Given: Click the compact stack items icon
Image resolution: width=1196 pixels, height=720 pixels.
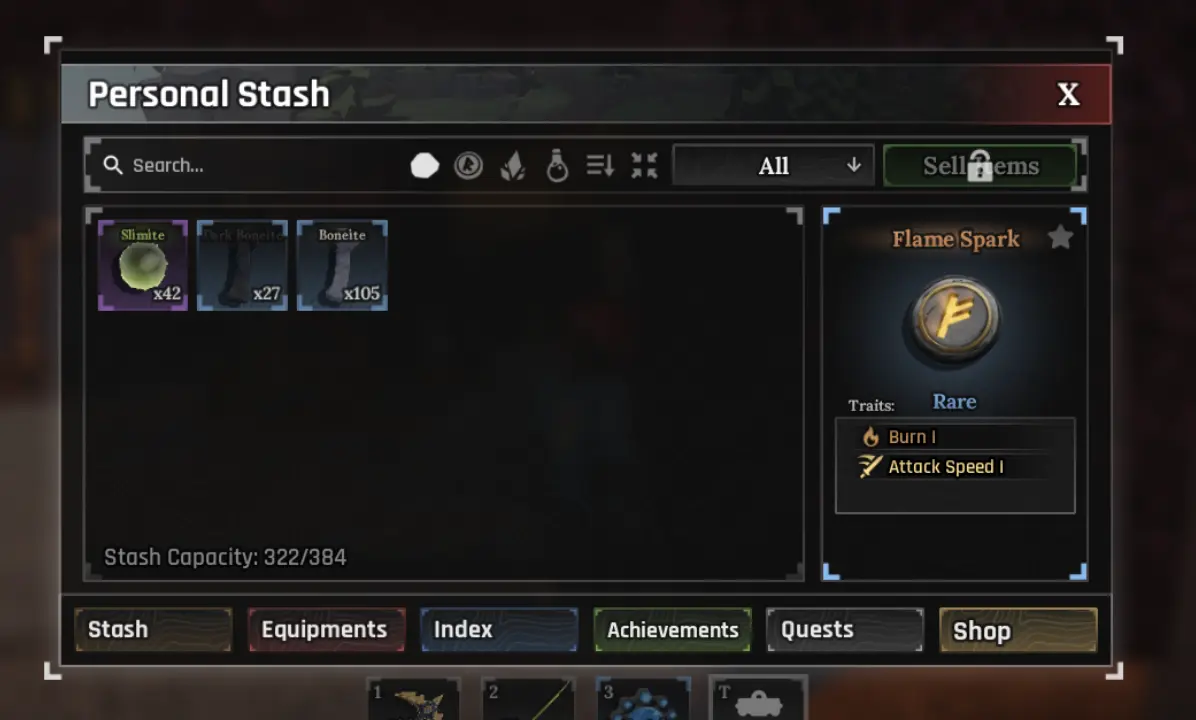Looking at the screenshot, I should click(645, 166).
